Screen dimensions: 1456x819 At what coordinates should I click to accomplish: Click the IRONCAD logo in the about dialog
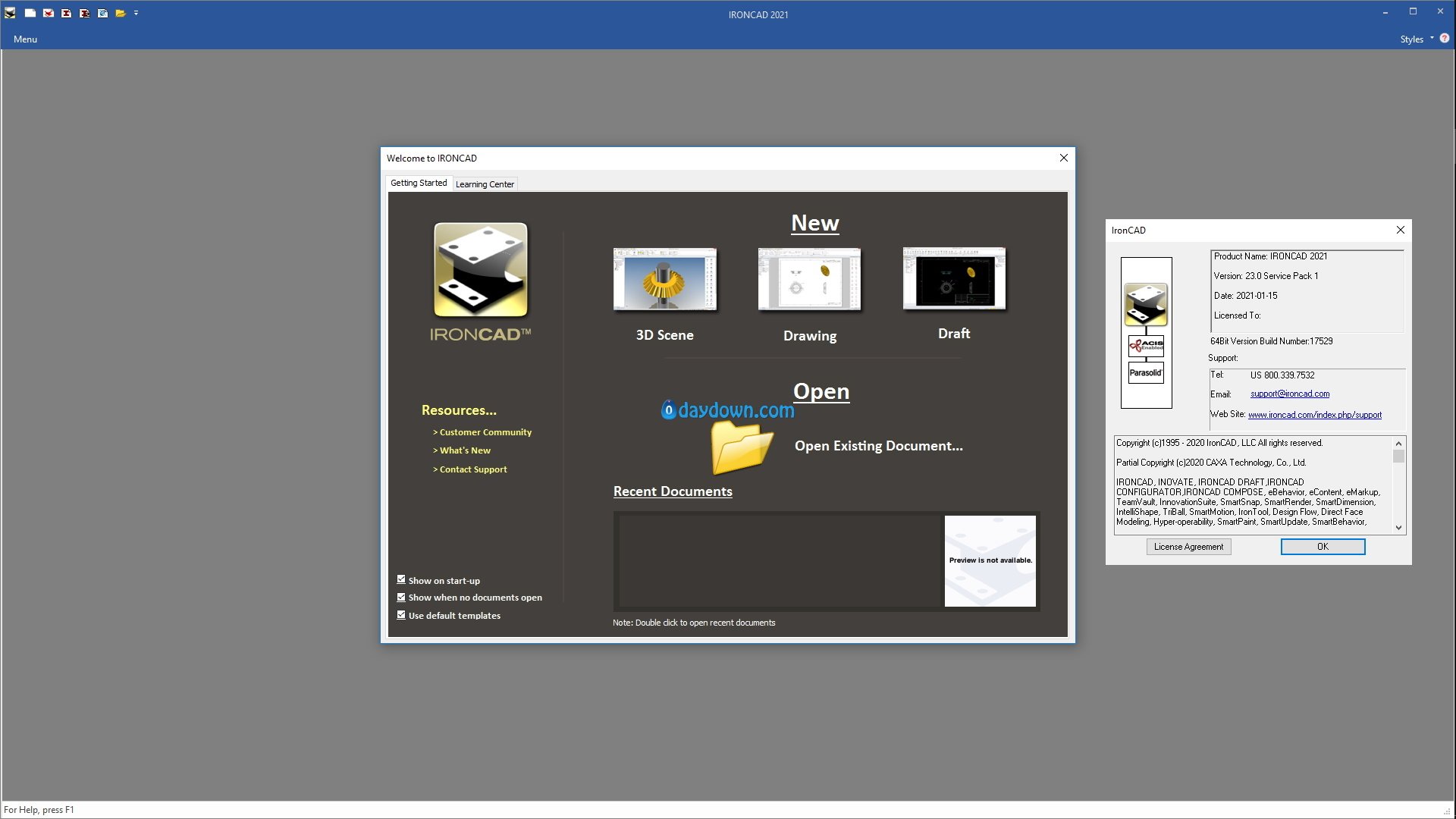pos(1146,305)
